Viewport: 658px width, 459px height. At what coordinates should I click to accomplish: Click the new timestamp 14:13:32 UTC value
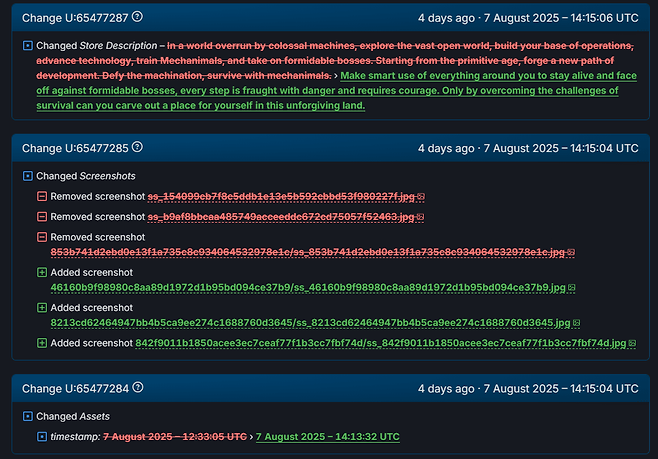coord(329,437)
